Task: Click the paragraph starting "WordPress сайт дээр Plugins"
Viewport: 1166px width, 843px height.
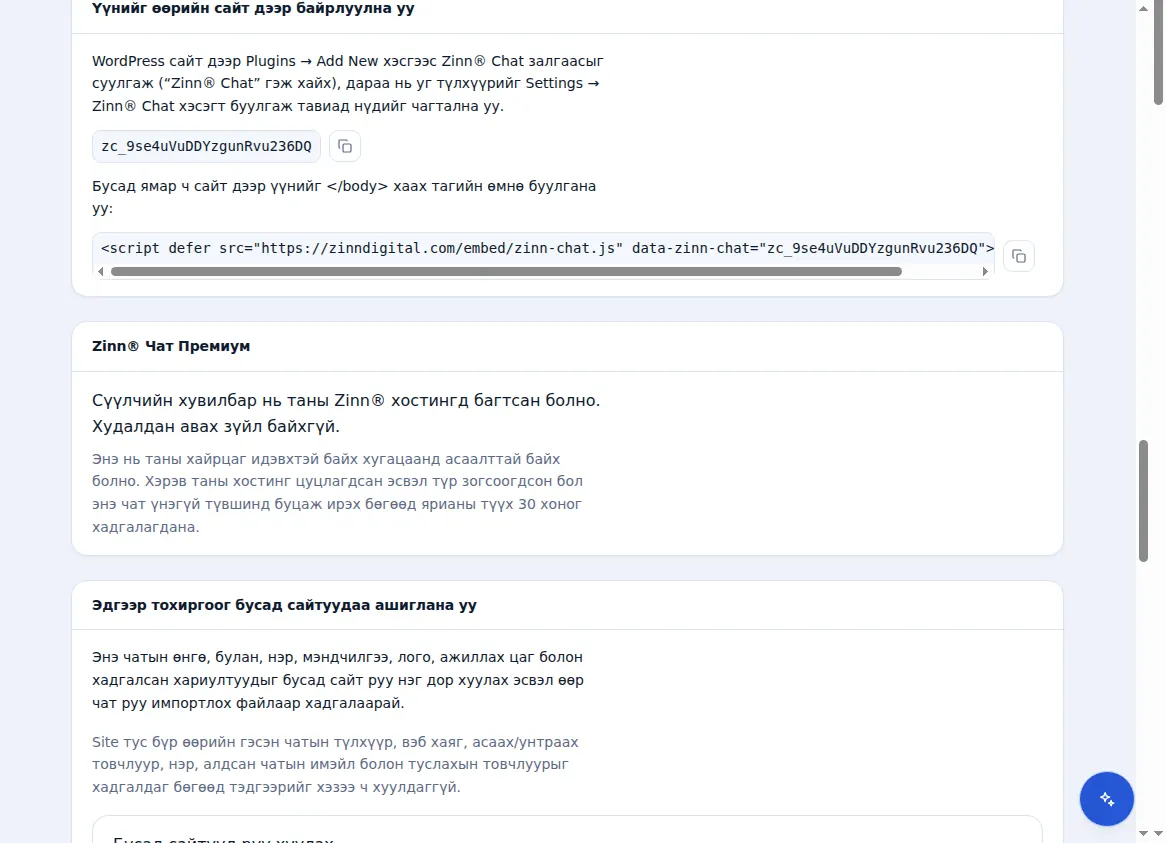Action: [x=348, y=83]
